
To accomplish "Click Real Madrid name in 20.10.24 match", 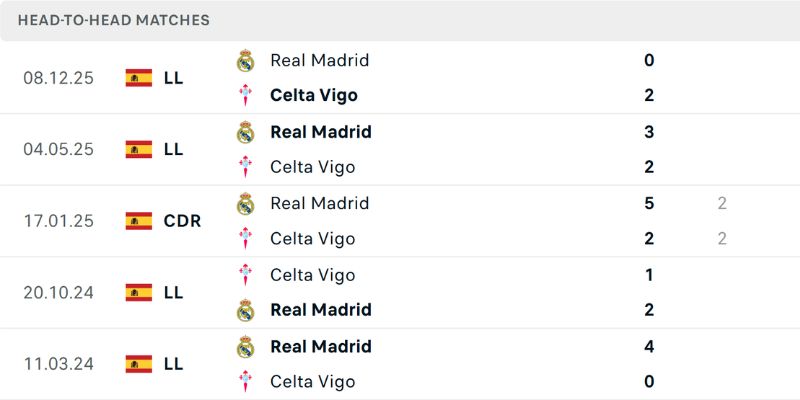I will pyautogui.click(x=320, y=310).
